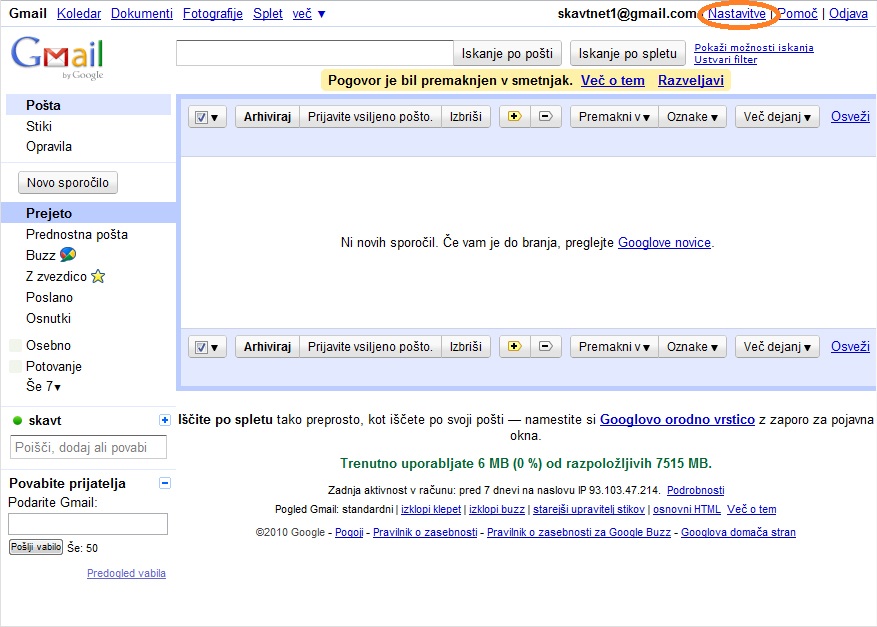
Task: Open Dokumenti in the top bar
Action: [x=142, y=13]
